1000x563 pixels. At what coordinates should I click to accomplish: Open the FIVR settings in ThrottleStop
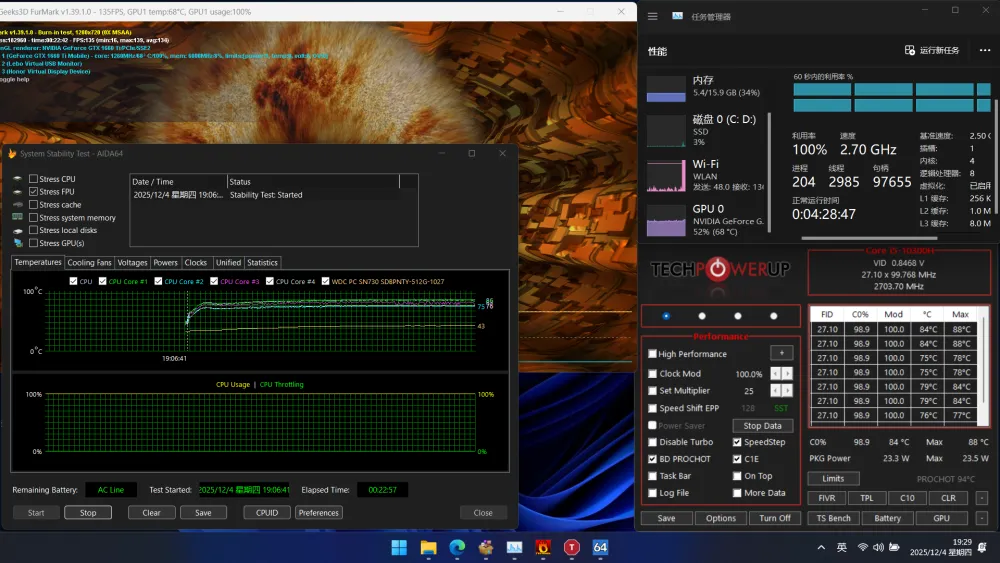[827, 498]
